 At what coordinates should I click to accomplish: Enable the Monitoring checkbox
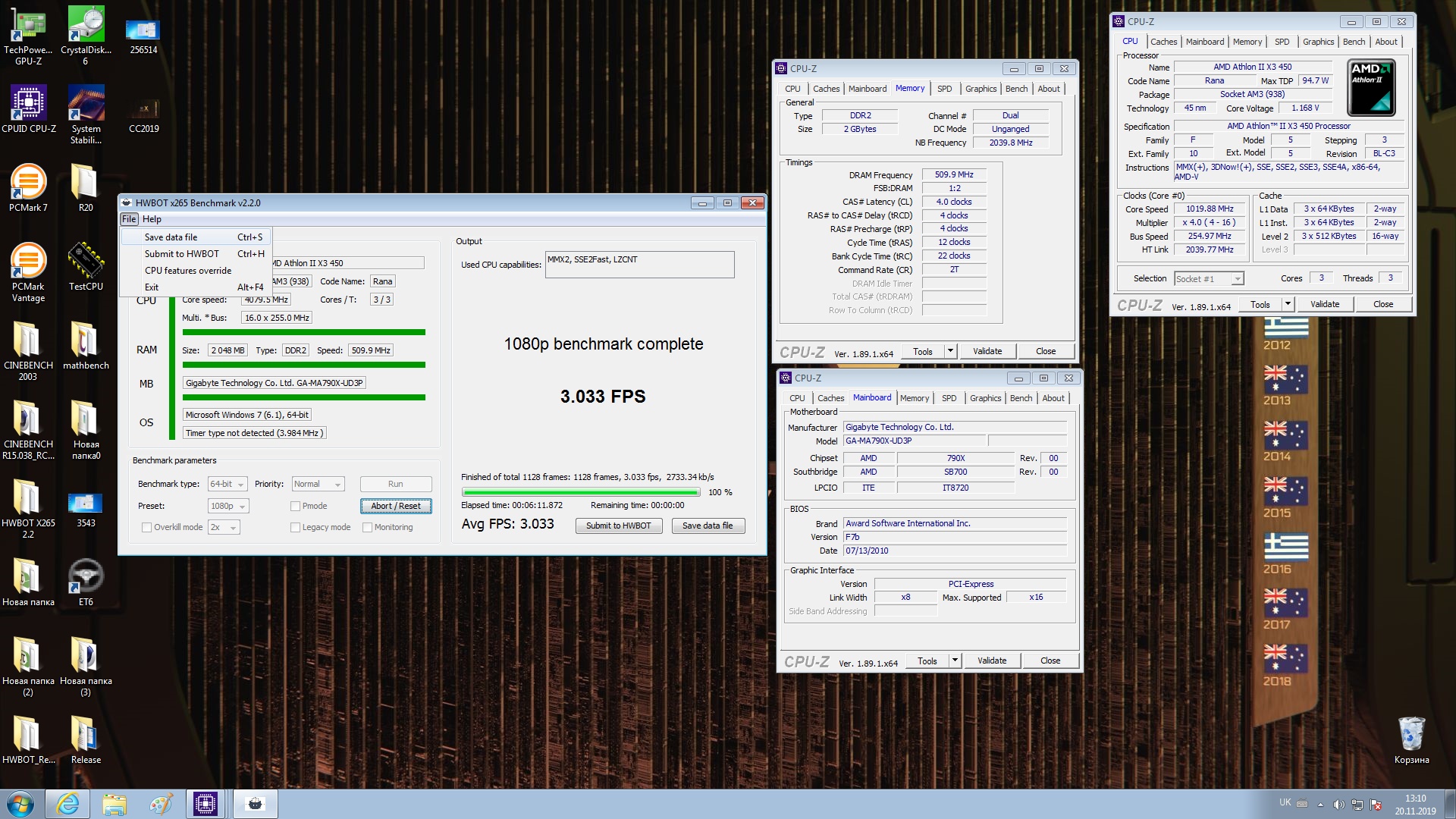(367, 528)
